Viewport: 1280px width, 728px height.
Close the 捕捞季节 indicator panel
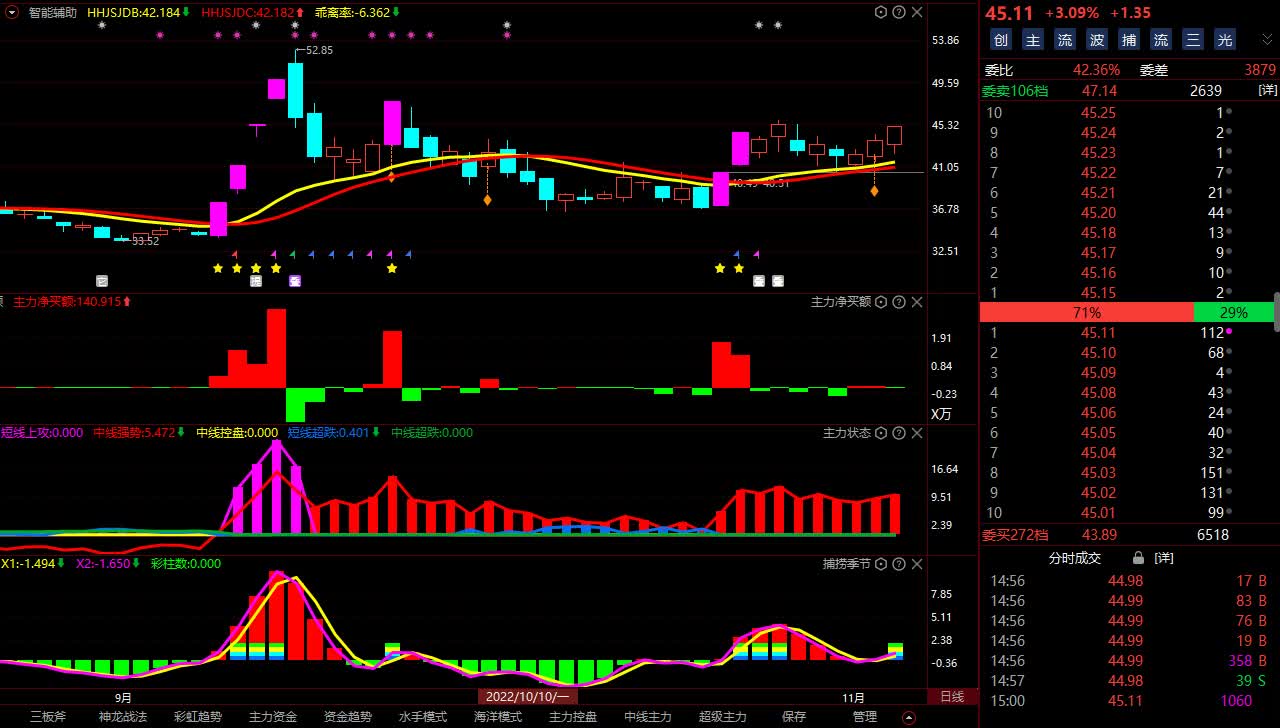(x=917, y=564)
